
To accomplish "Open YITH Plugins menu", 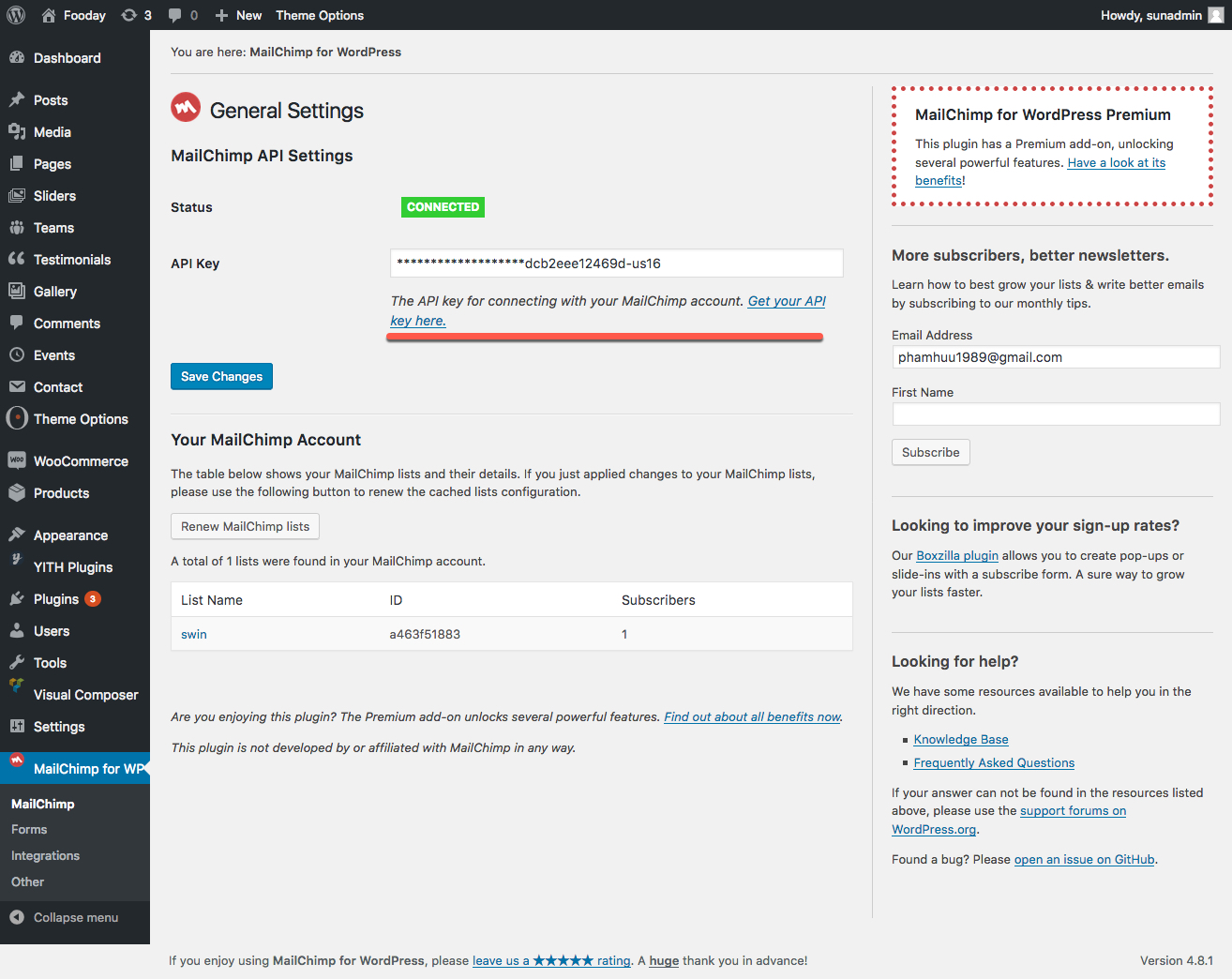I will click(x=75, y=566).
